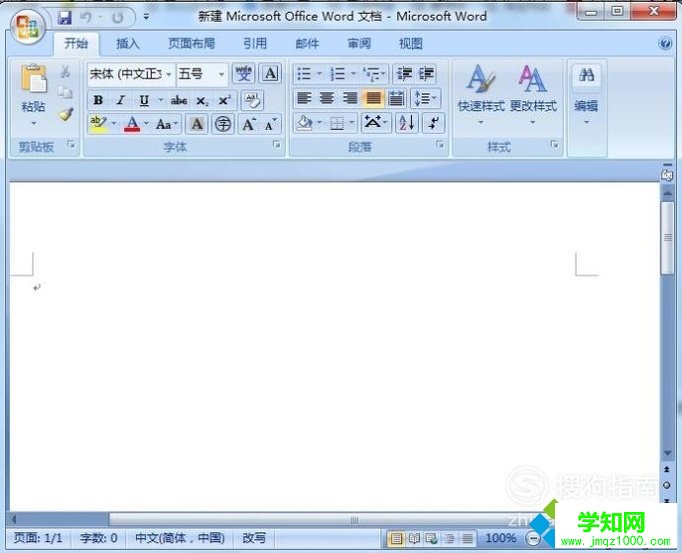Screen dimensions: 682x553
Task: Open Phonetic Guide (wén) icon
Action: [244, 74]
